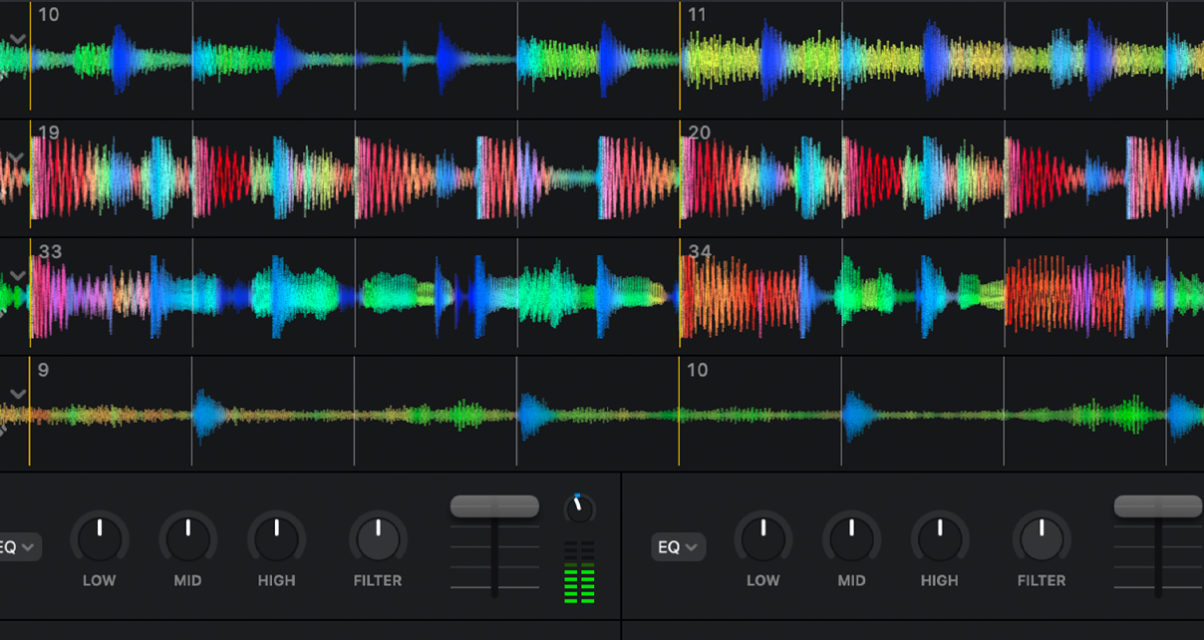
Task: Click bar marker 11 on the top deck waveform
Action: (x=695, y=15)
